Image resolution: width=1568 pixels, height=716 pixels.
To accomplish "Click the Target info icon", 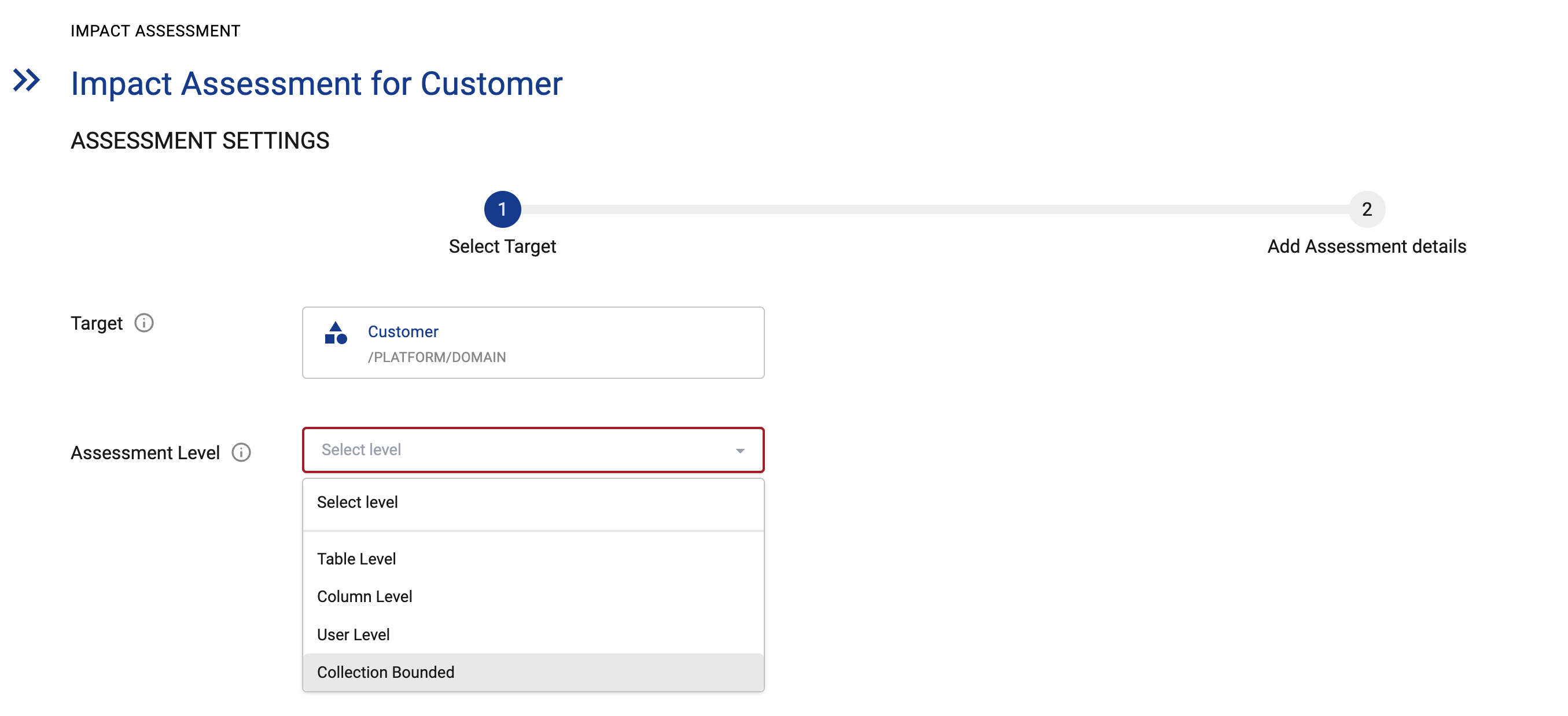I will [143, 323].
